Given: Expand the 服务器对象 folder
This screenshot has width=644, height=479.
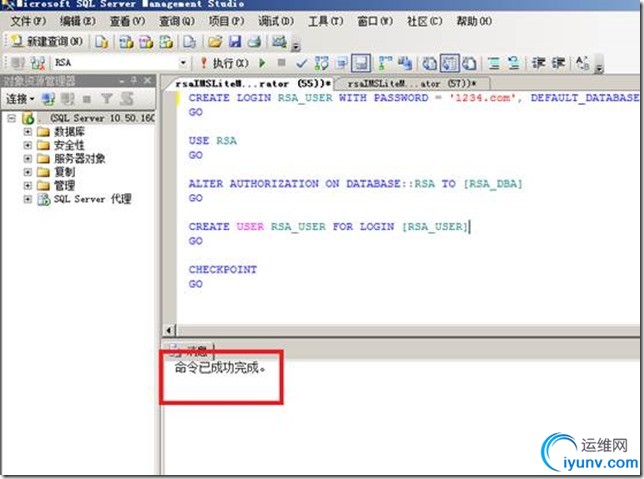Looking at the screenshot, I should 28,159.
